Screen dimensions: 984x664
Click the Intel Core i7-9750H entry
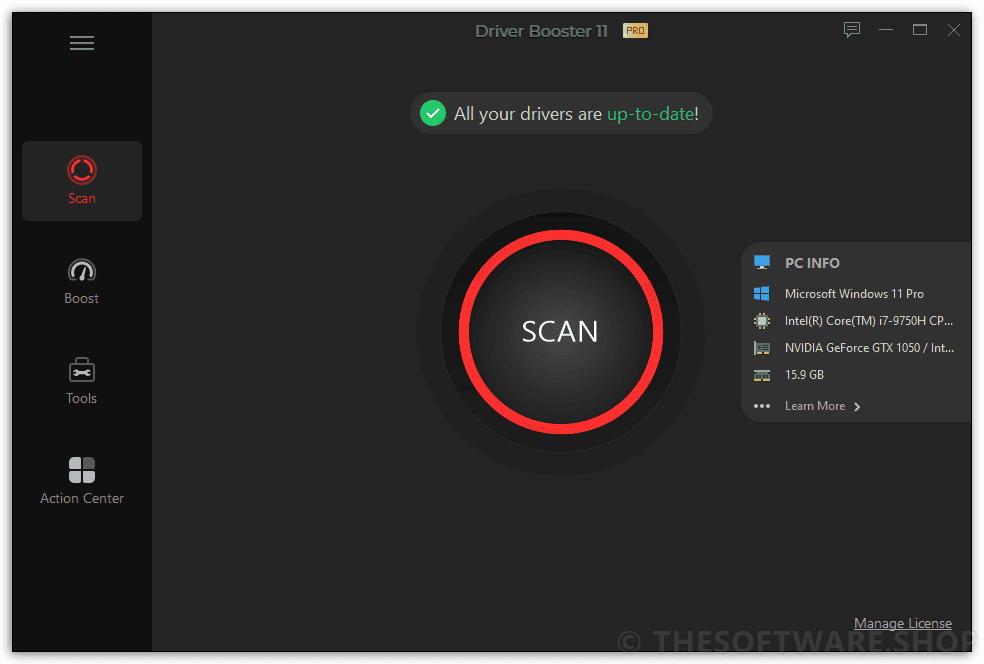coord(869,321)
